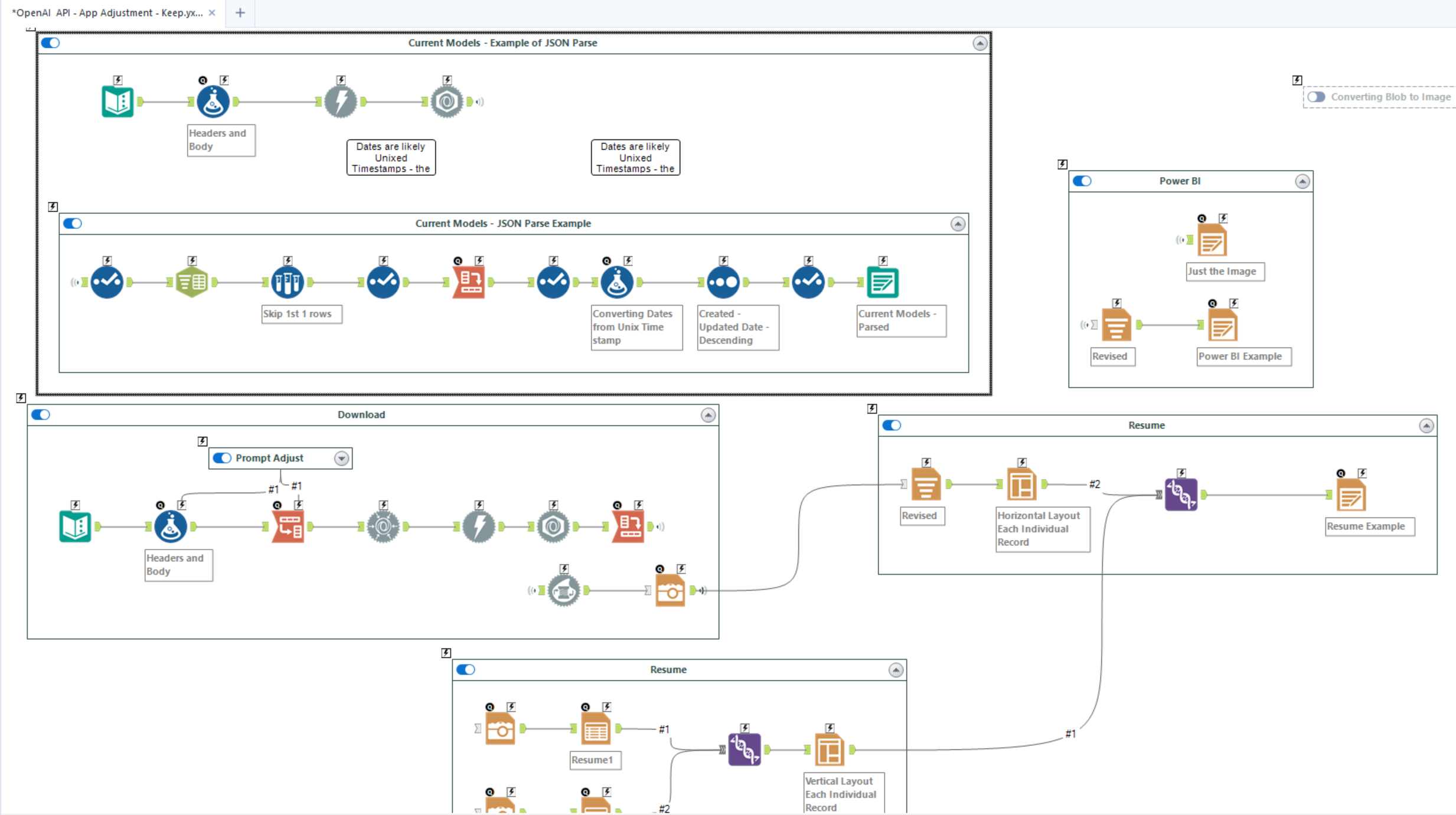Open the Browse tool labeled 'Current Models - Parsed'

[882, 282]
